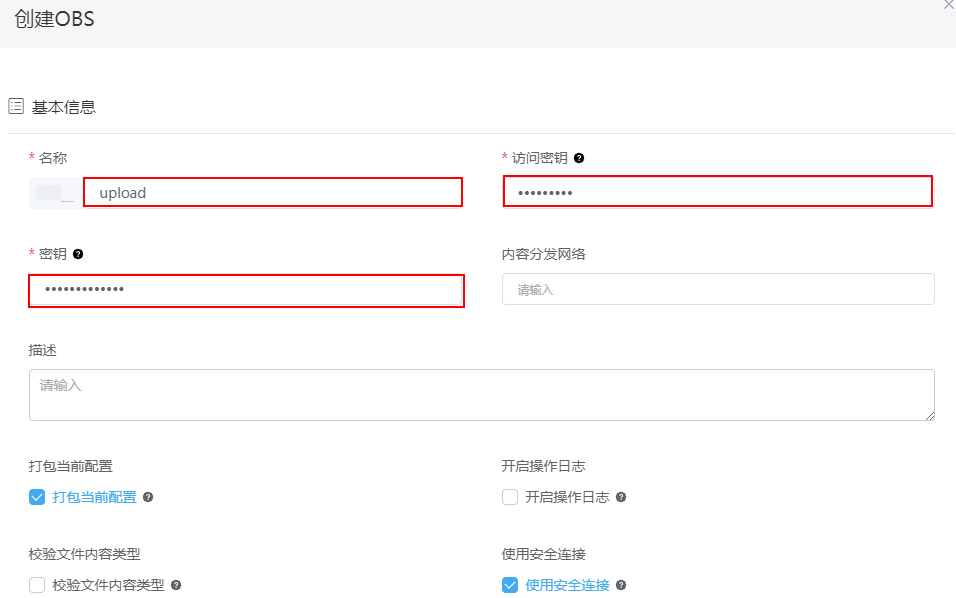956x598 pixels.
Task: Open help tooltip for 开启操作日志
Action: (621, 497)
